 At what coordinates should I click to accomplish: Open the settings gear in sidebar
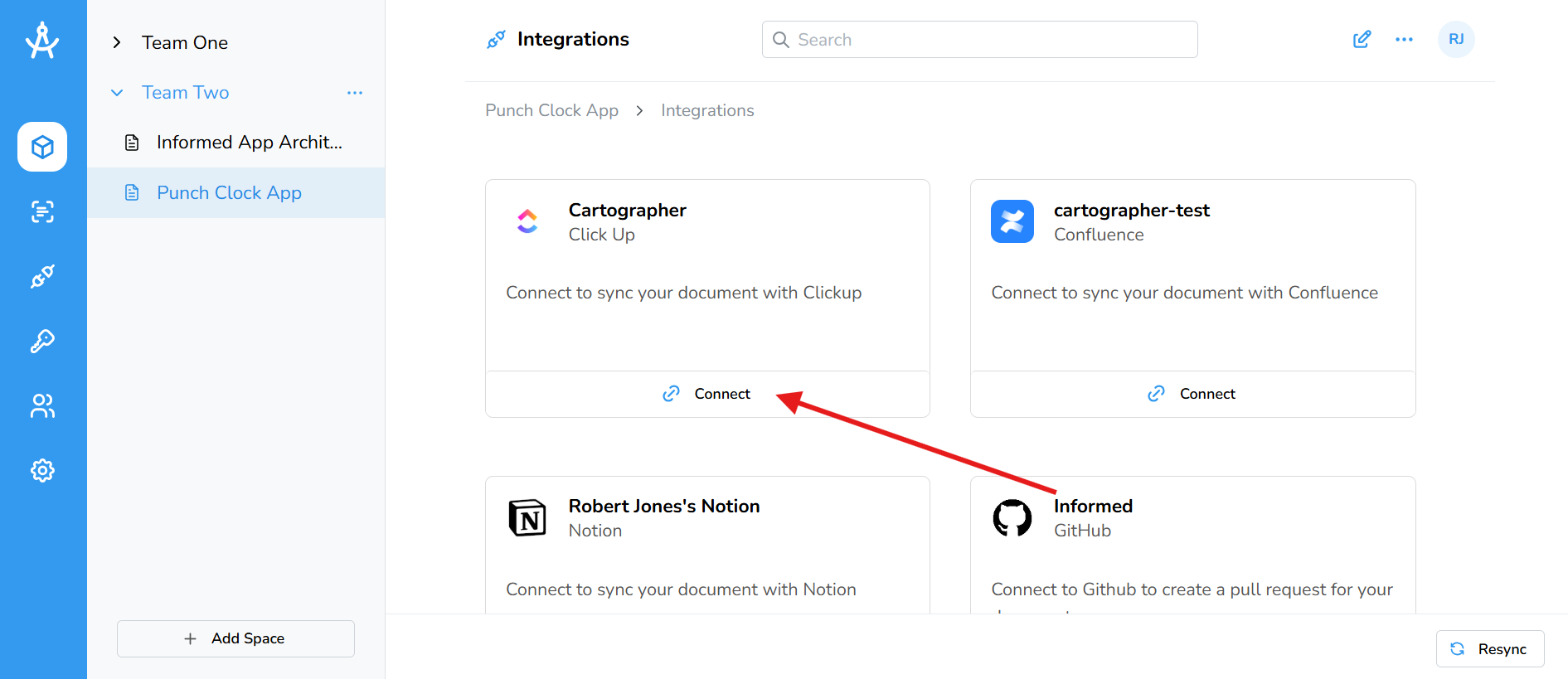[42, 470]
